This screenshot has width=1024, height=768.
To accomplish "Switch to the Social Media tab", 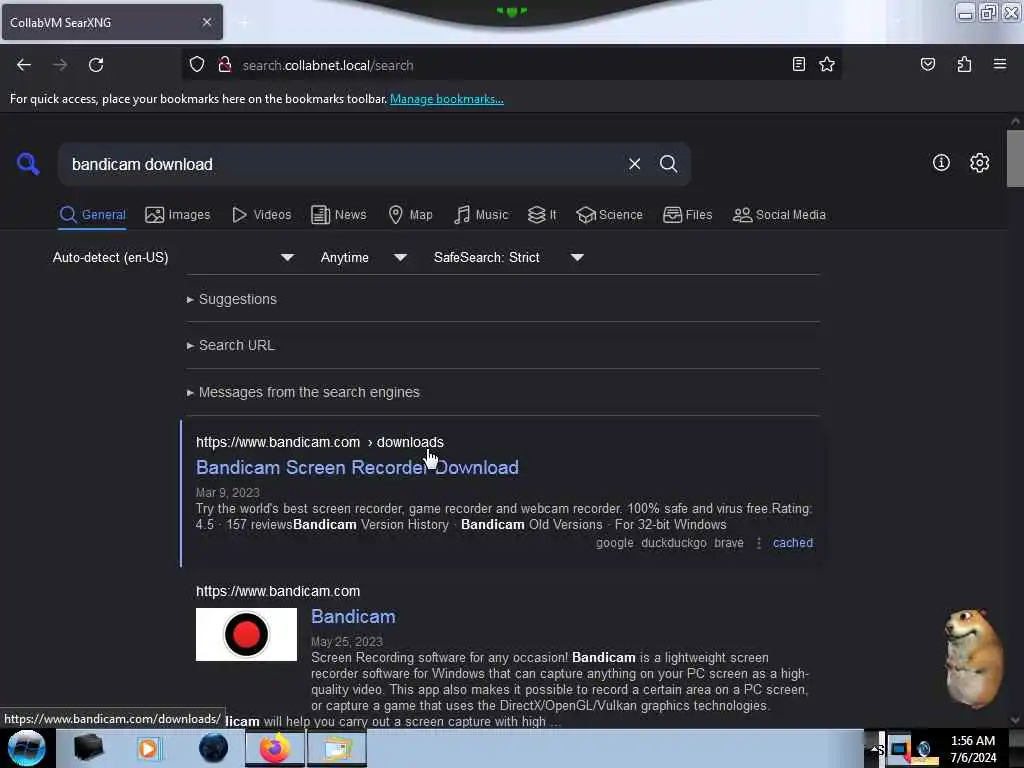I will tap(779, 215).
